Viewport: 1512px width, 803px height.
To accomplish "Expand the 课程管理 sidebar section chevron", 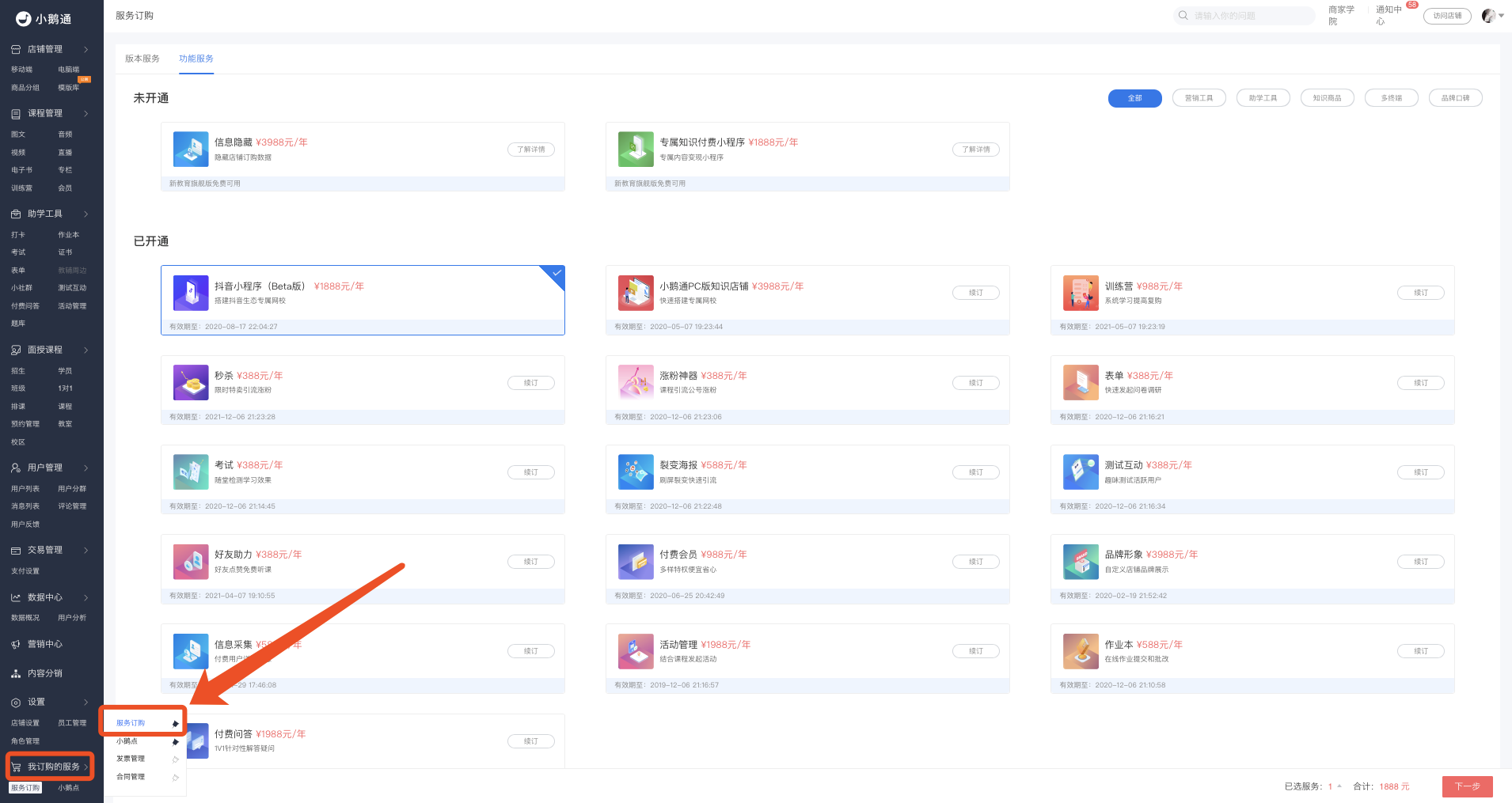I will tap(85, 114).
